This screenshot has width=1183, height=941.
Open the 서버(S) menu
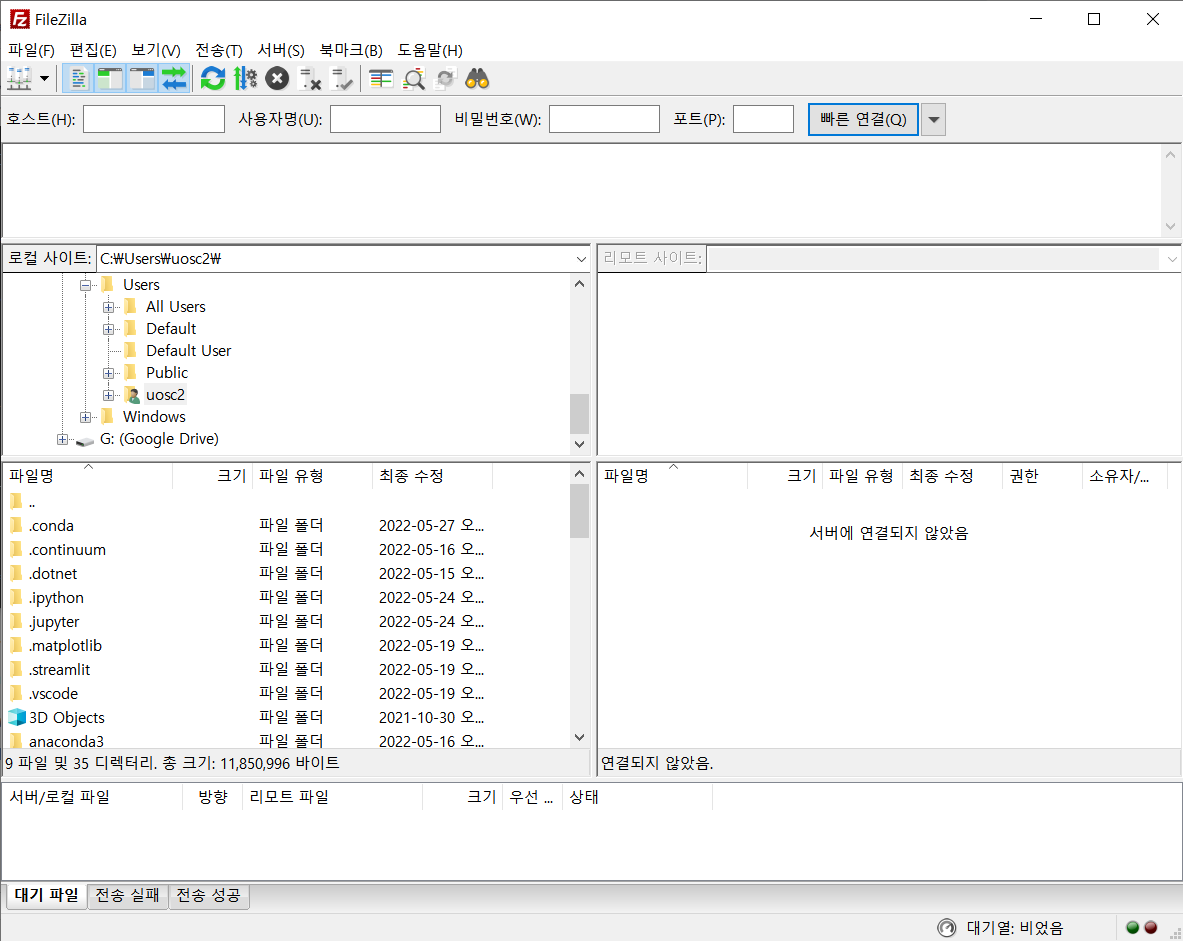(281, 50)
